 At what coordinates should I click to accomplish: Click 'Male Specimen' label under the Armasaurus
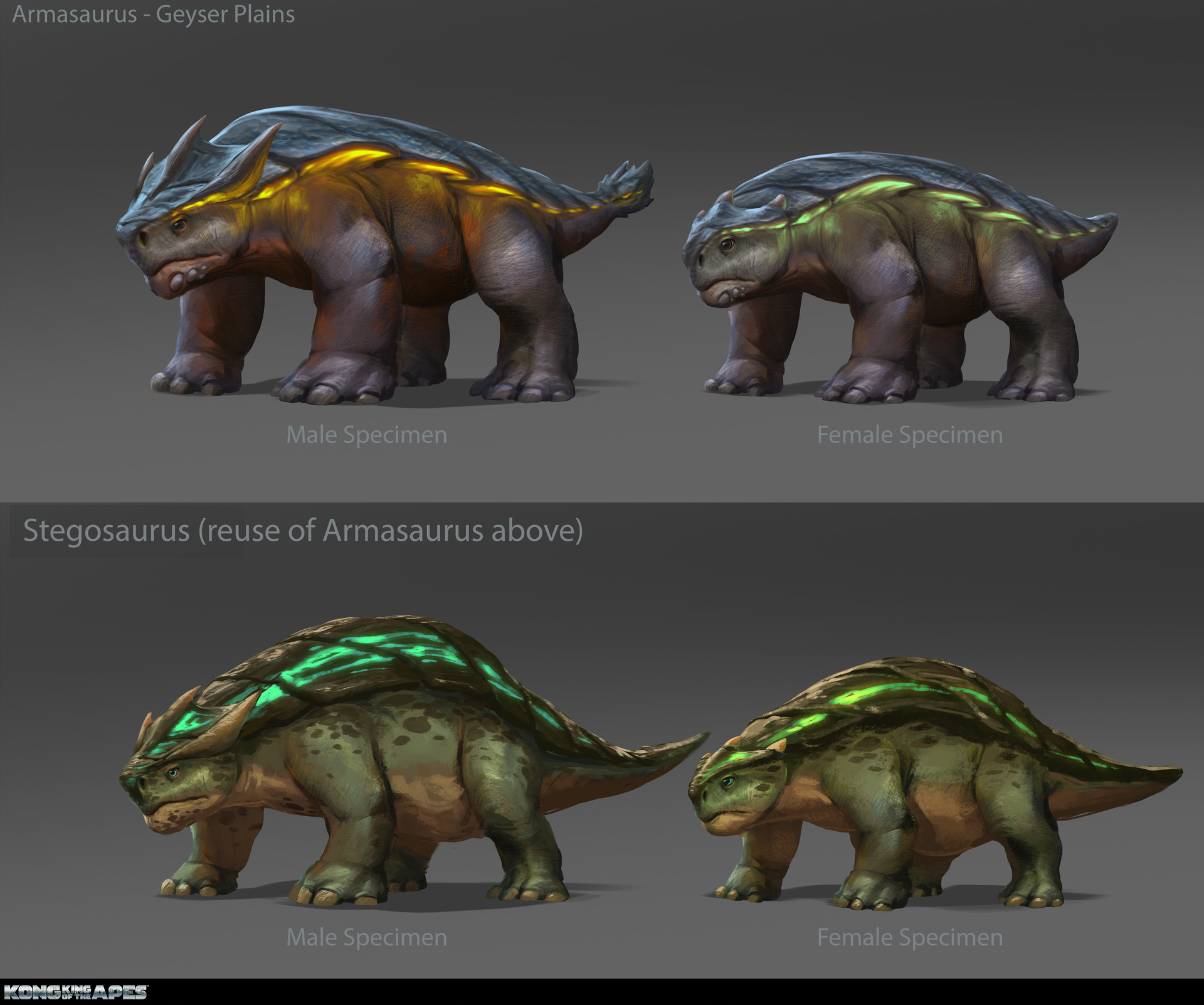(366, 435)
